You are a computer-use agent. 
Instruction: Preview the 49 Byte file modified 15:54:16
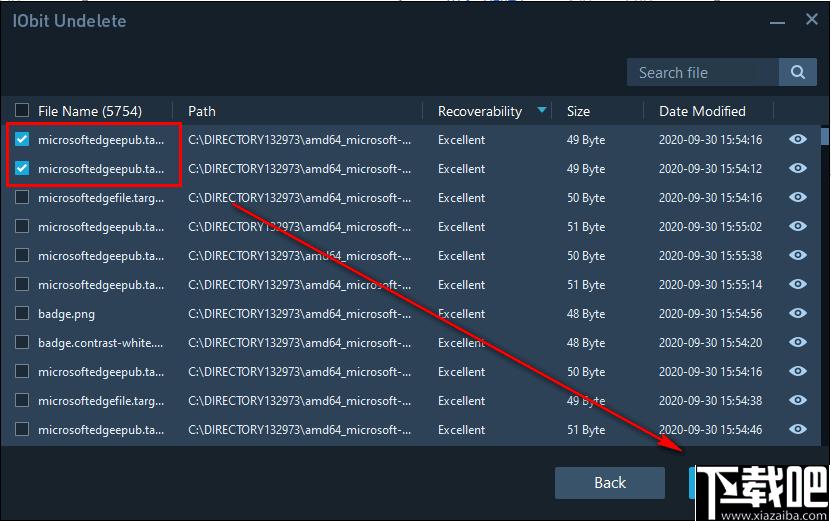point(798,139)
